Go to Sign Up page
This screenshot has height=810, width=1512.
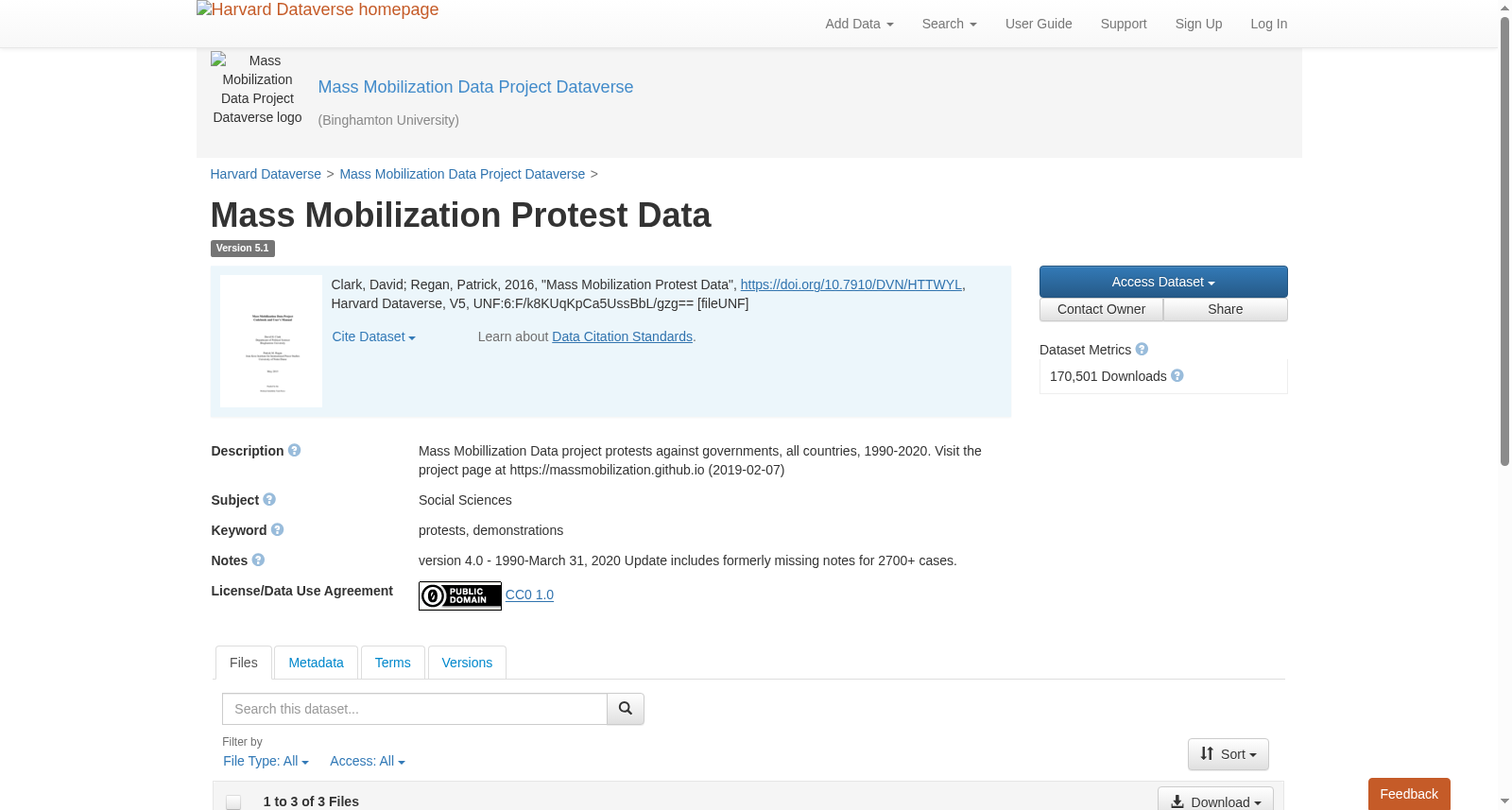point(1198,24)
